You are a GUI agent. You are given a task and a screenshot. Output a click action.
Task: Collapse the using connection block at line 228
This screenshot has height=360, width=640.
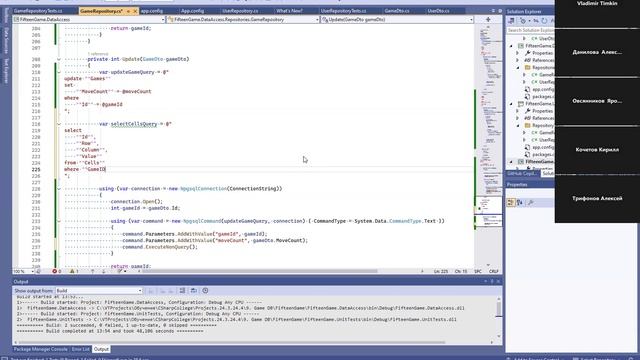(x=59, y=189)
